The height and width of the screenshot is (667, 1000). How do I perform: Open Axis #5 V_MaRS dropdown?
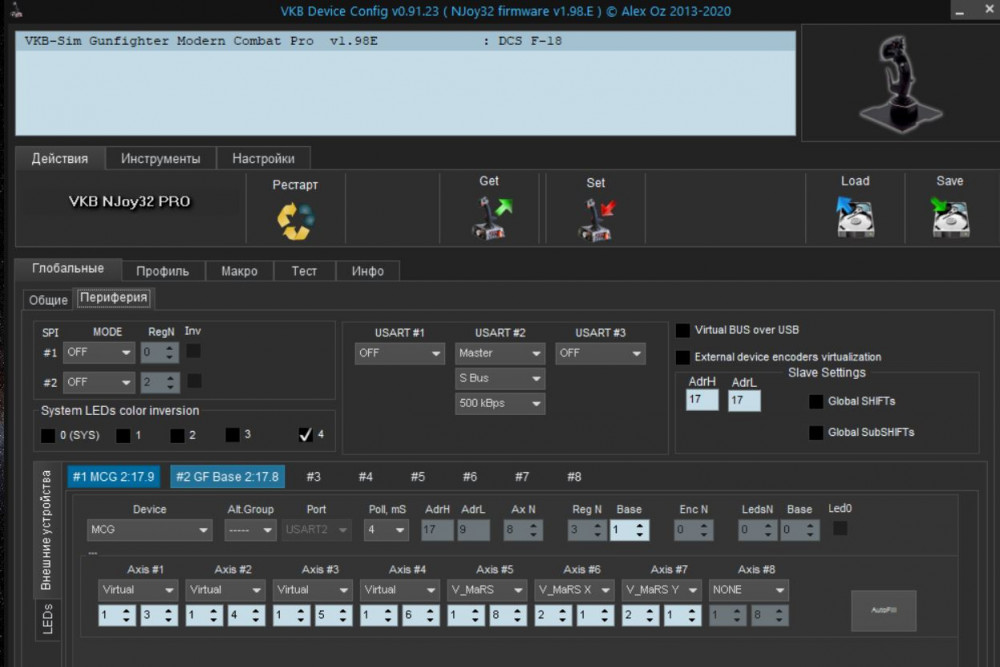click(x=487, y=590)
